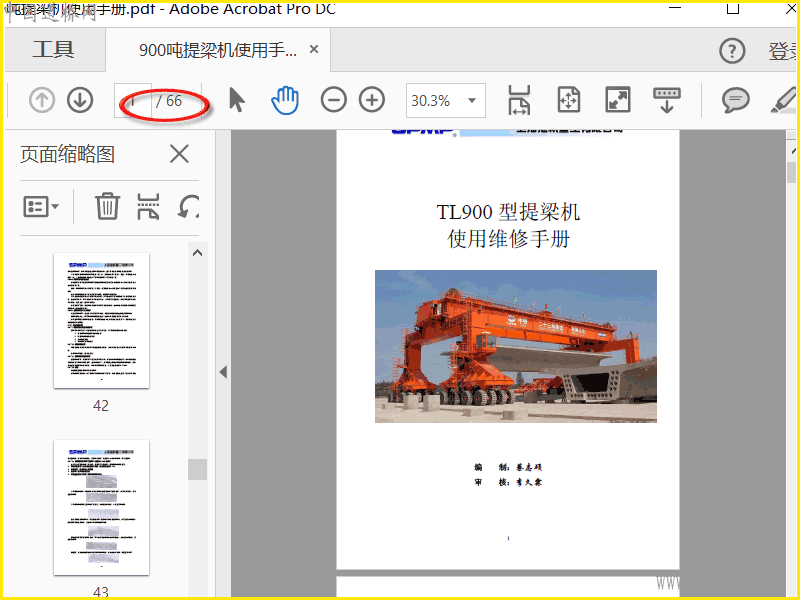Select page 42 thumbnail
800x600 pixels.
tap(102, 320)
